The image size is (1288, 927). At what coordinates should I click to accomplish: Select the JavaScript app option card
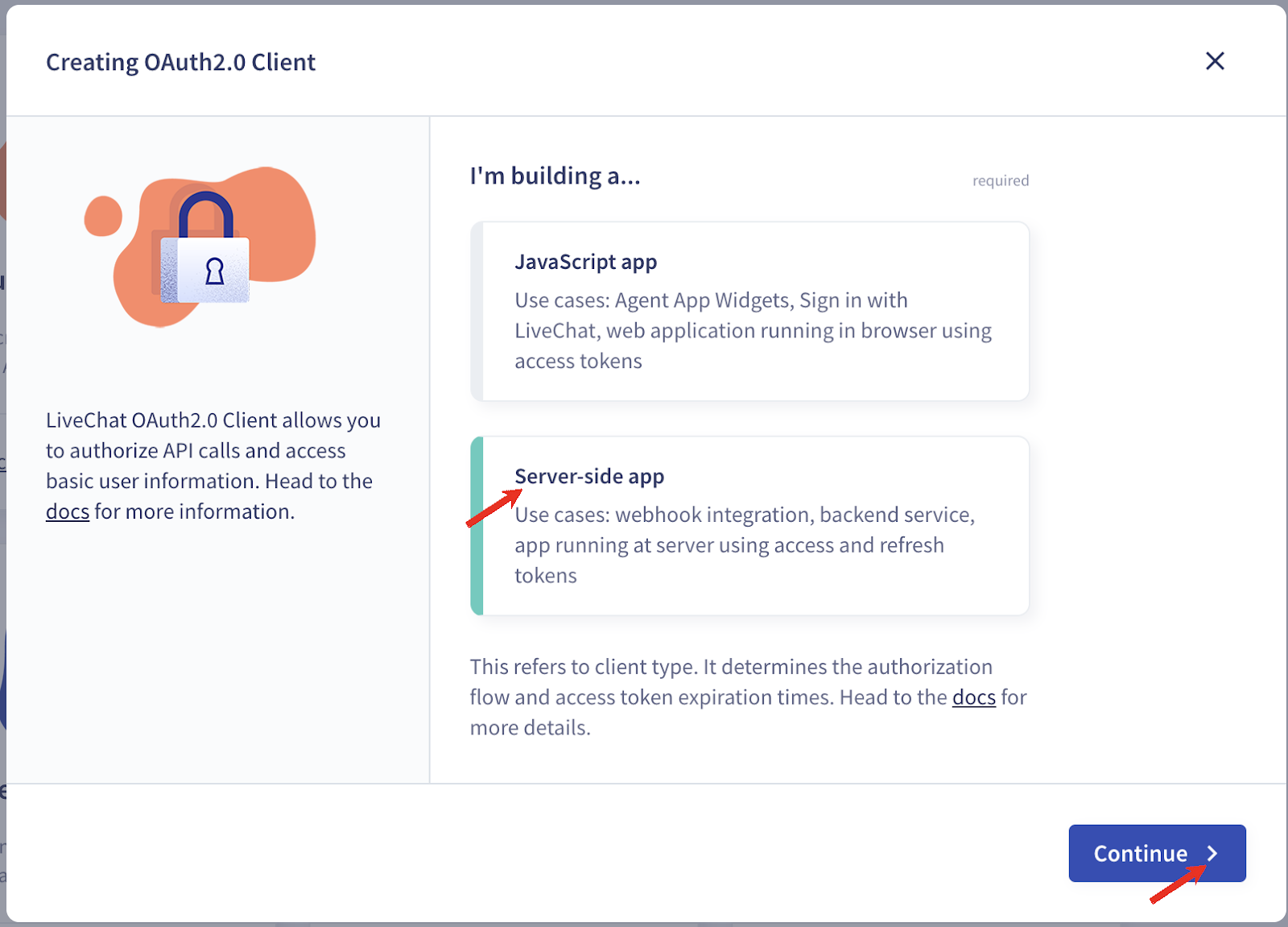[749, 311]
